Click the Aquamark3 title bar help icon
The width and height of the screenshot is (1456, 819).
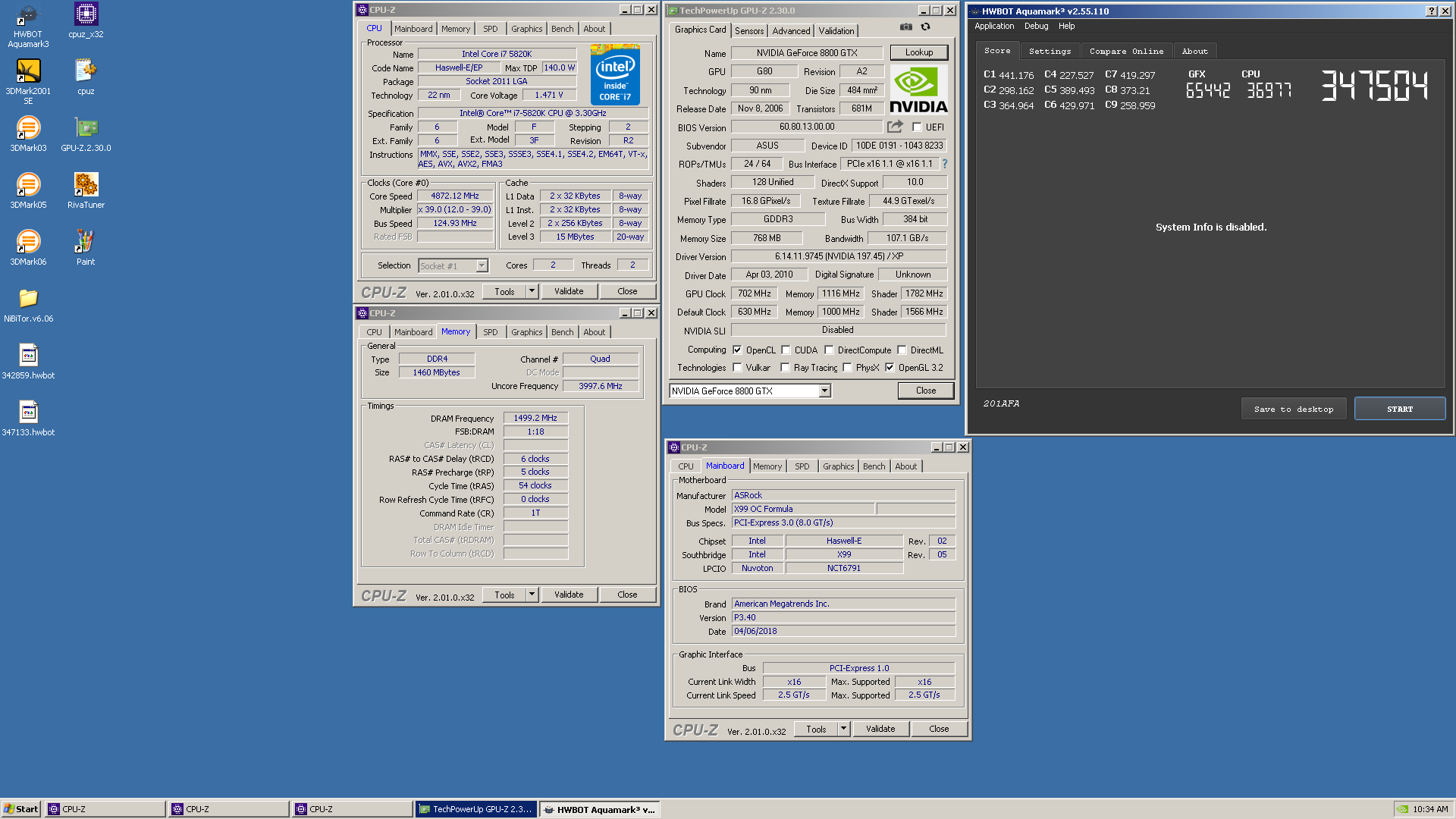click(1431, 11)
